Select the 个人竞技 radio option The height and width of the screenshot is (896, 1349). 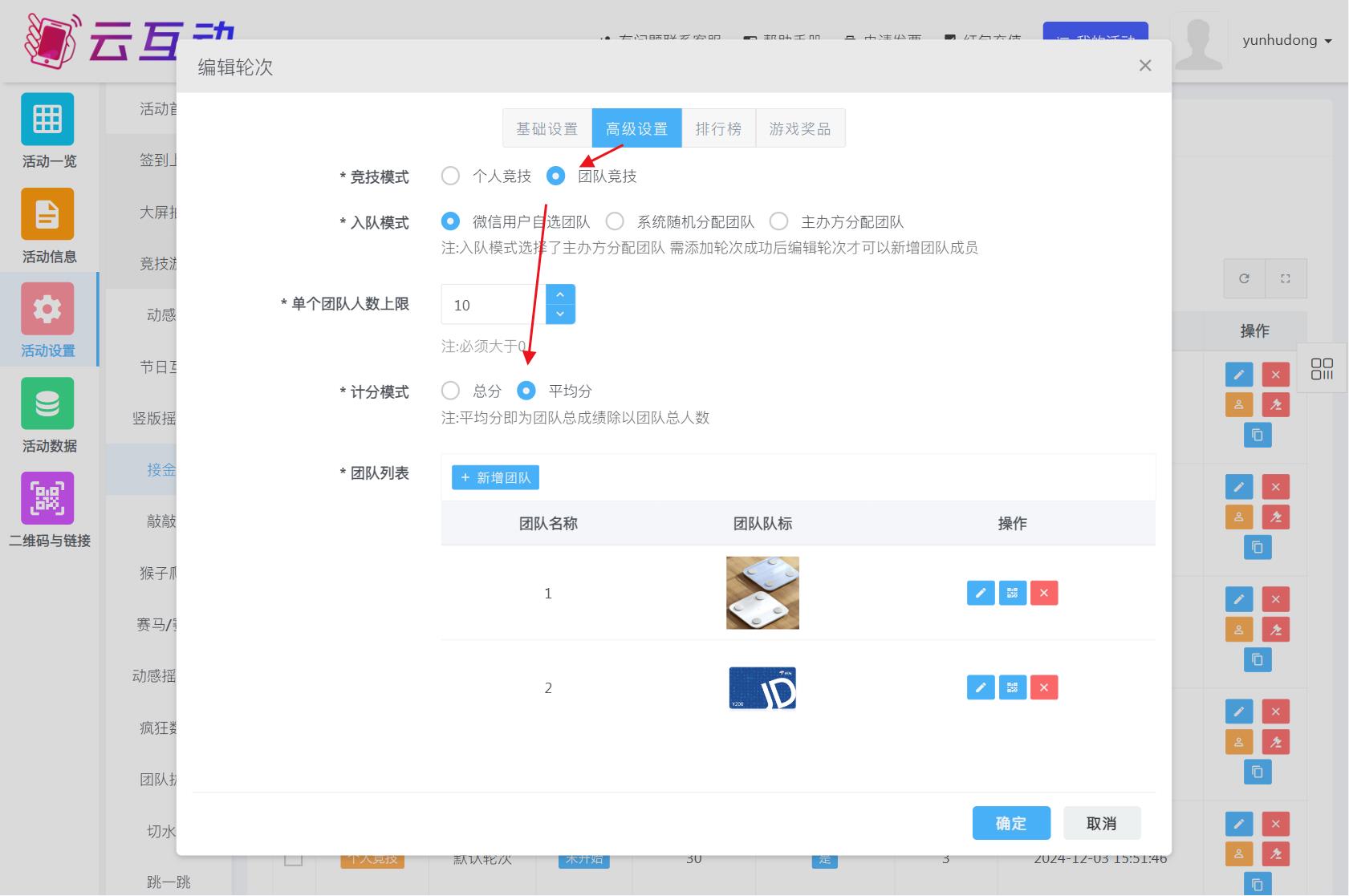tap(451, 176)
